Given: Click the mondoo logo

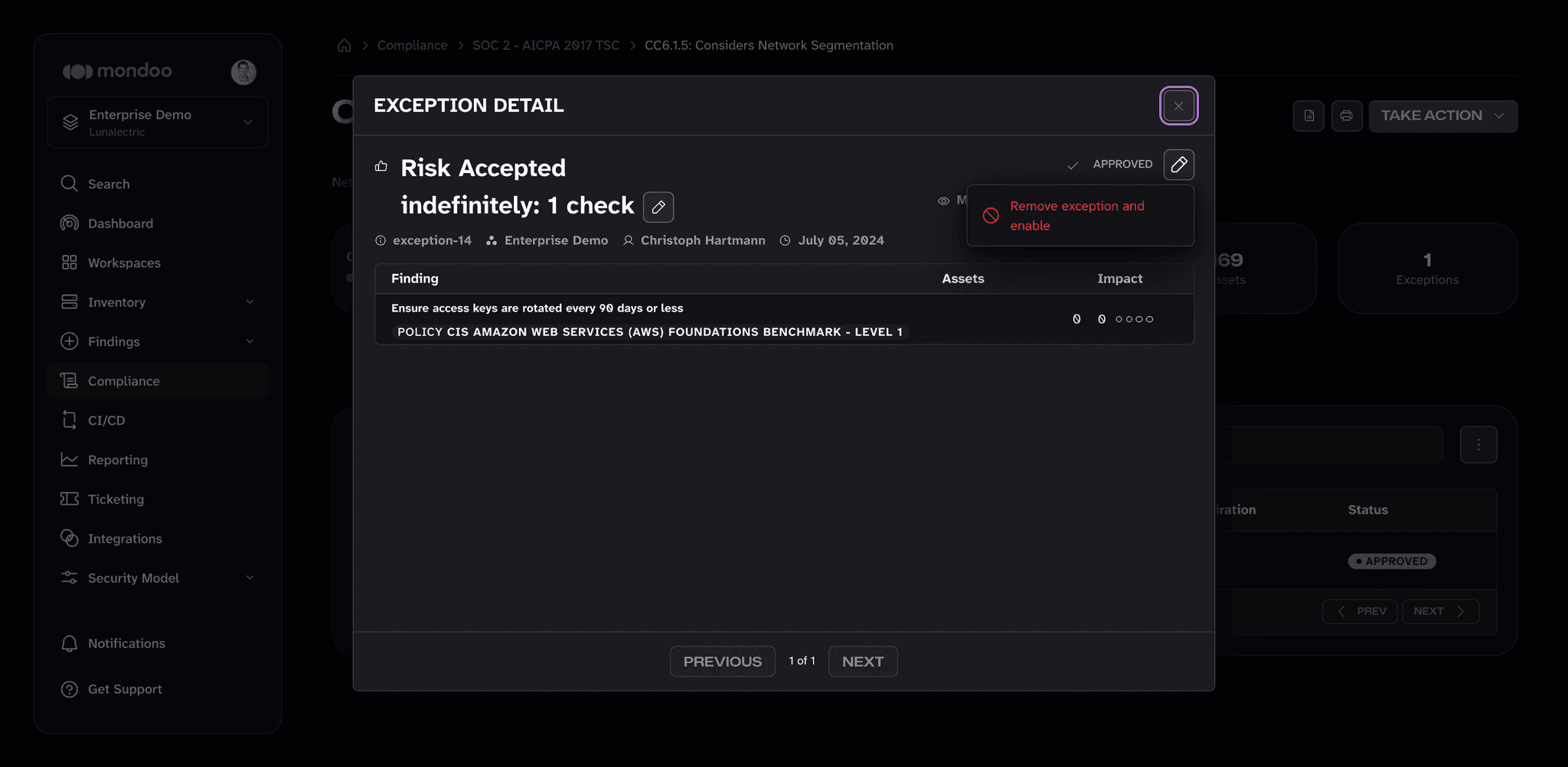Looking at the screenshot, I should pos(117,71).
